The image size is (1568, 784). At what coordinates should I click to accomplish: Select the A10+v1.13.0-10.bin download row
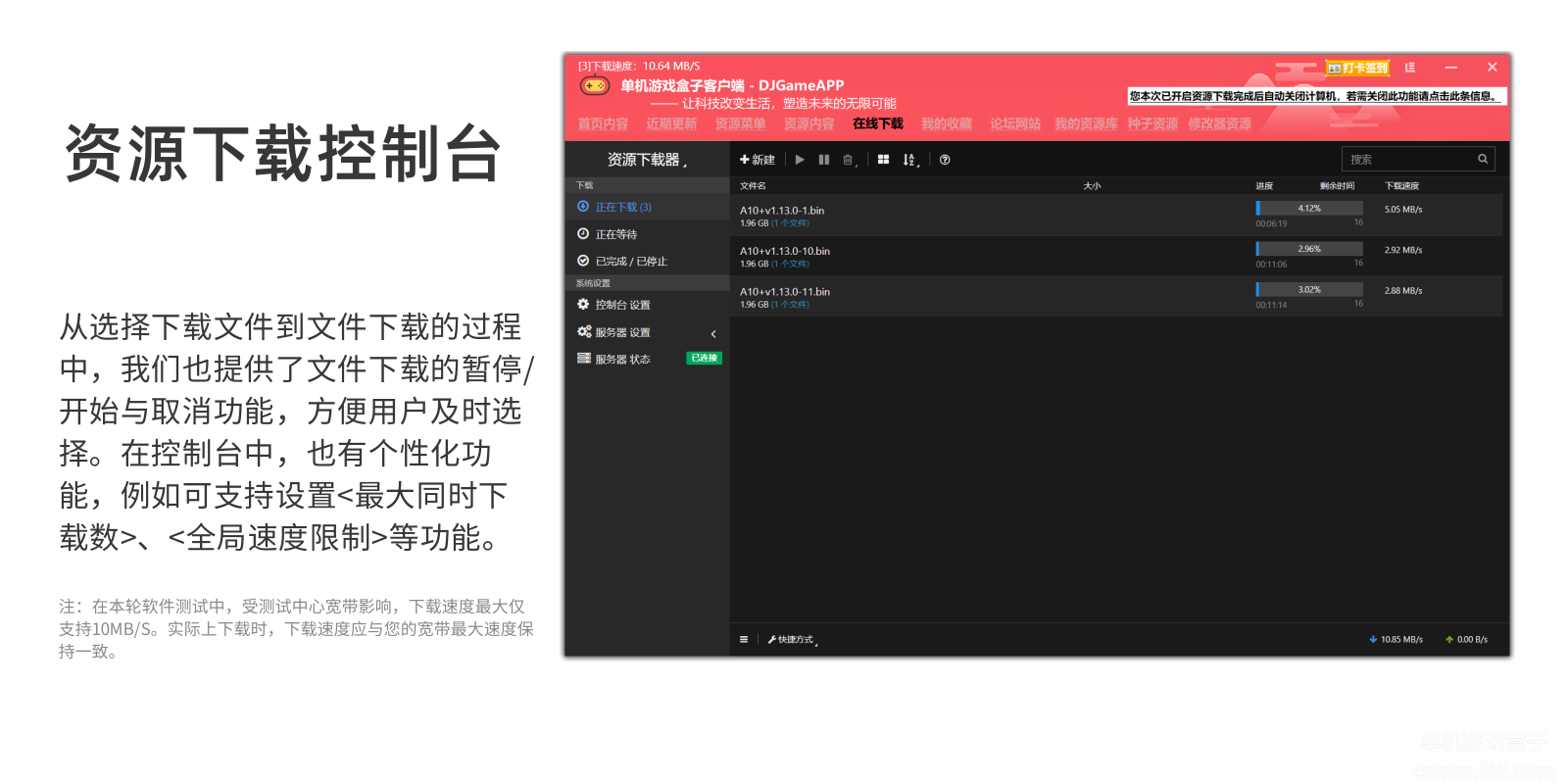tap(1116, 257)
